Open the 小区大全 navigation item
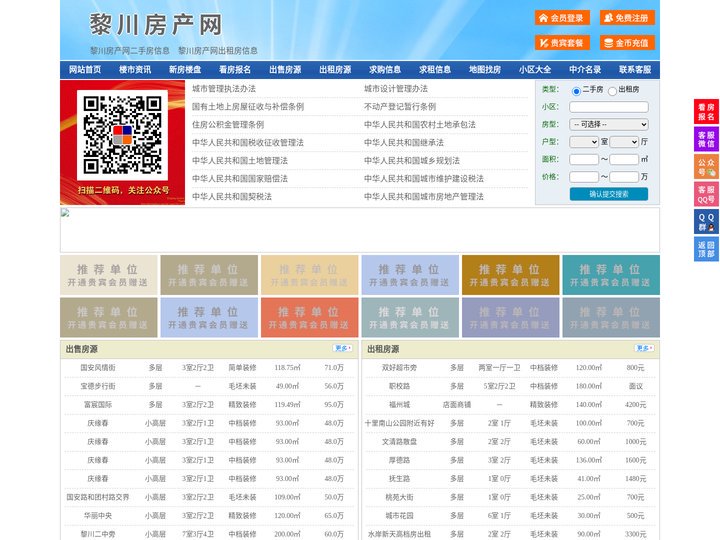The height and width of the screenshot is (540, 720). coord(535,70)
